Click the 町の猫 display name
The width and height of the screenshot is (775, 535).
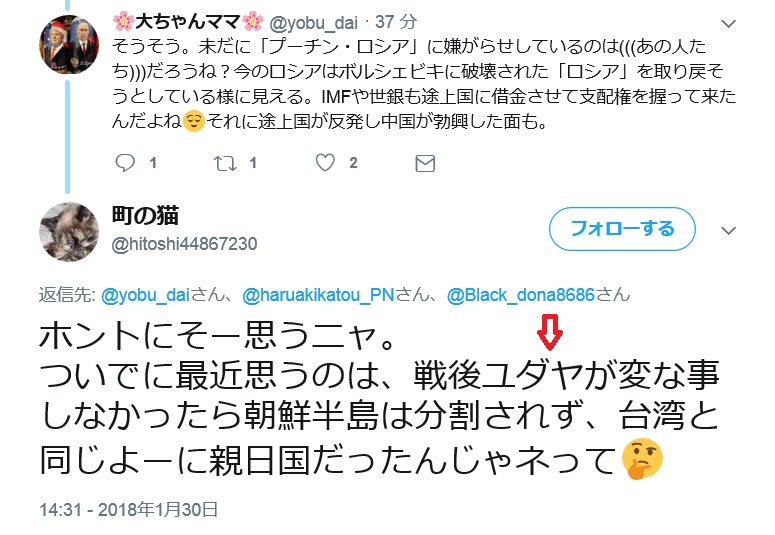pyautogui.click(x=145, y=215)
